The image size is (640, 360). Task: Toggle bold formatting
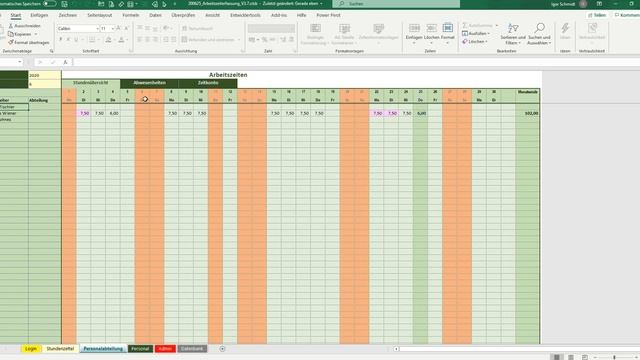(x=61, y=40)
